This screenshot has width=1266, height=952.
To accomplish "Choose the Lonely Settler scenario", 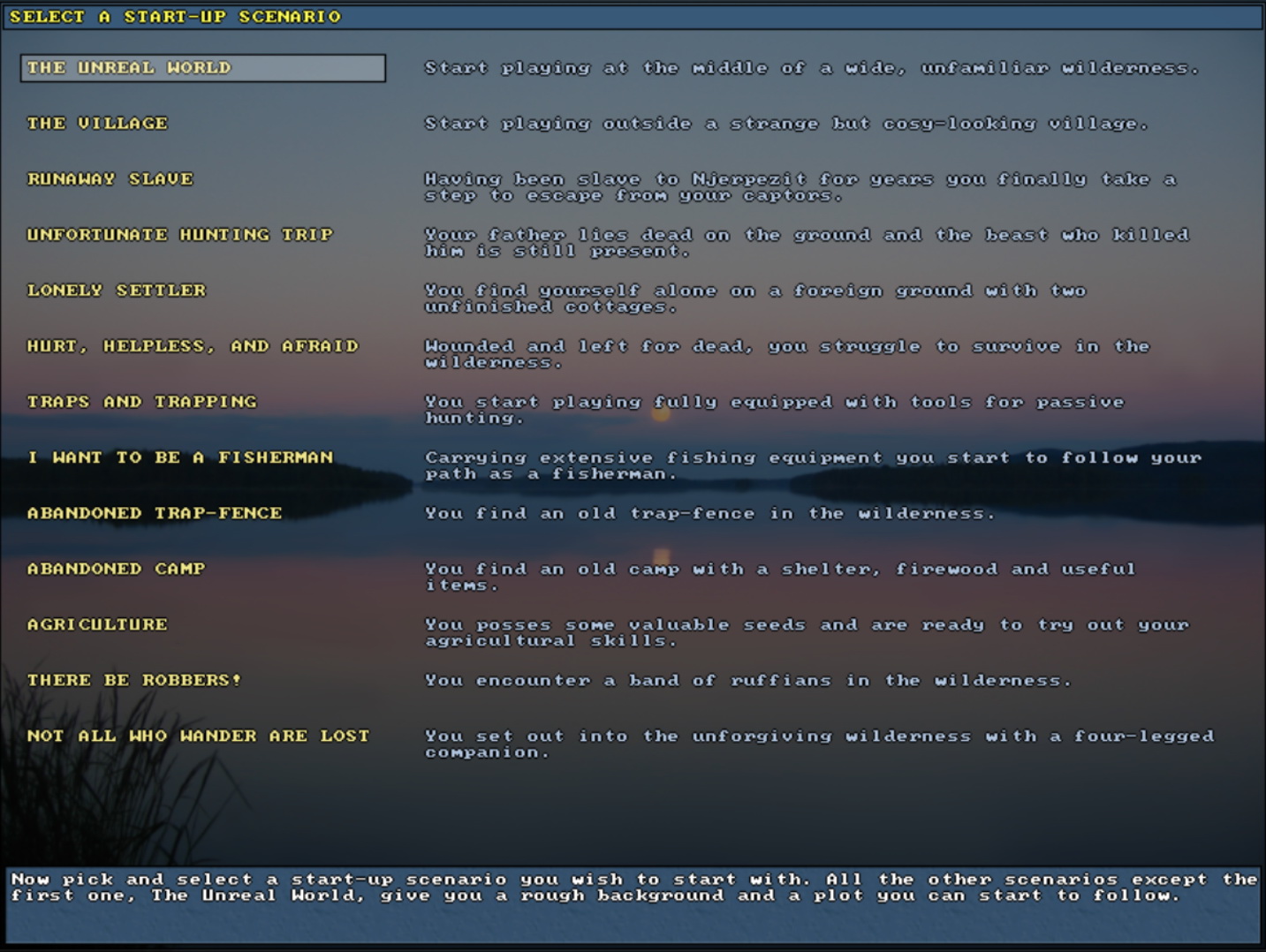I will pos(117,291).
